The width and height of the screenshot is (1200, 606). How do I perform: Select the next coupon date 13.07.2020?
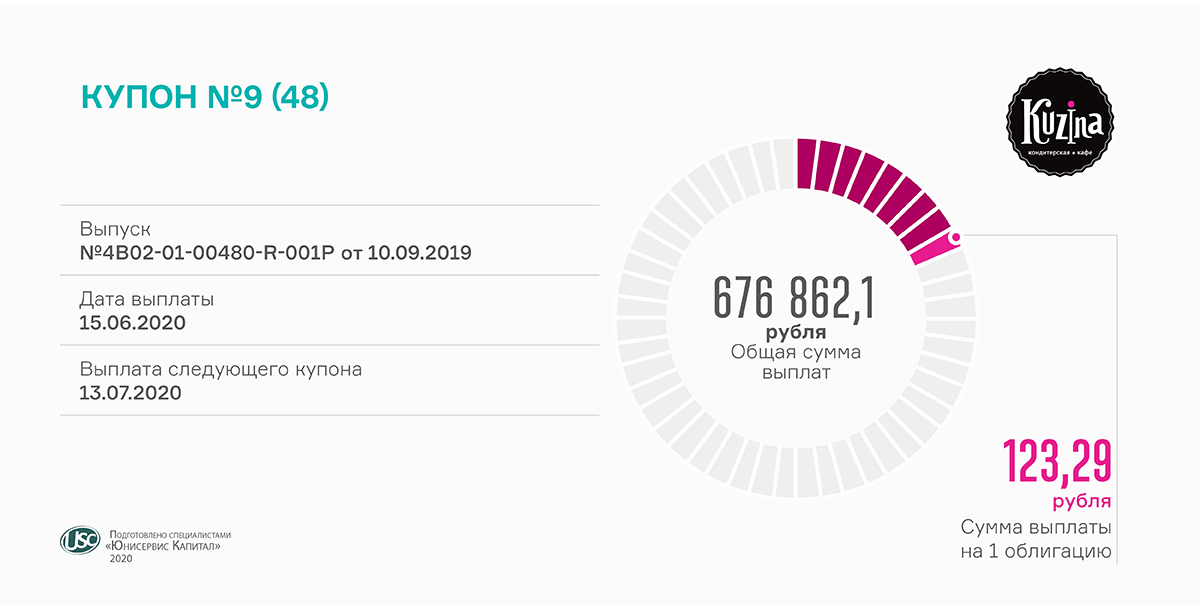click(130, 392)
